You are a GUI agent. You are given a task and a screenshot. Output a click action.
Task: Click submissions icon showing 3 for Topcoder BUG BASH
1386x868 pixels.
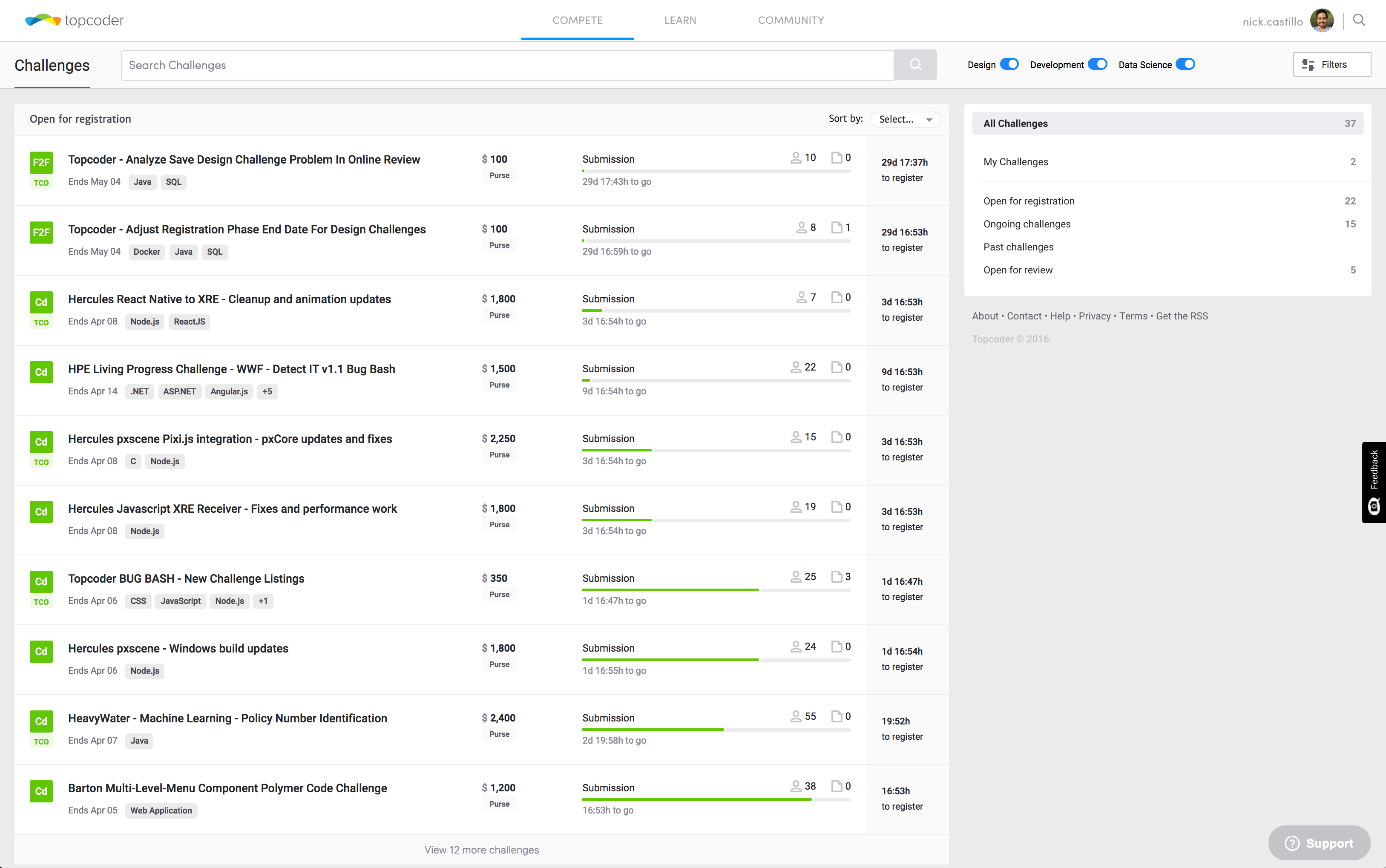837,576
